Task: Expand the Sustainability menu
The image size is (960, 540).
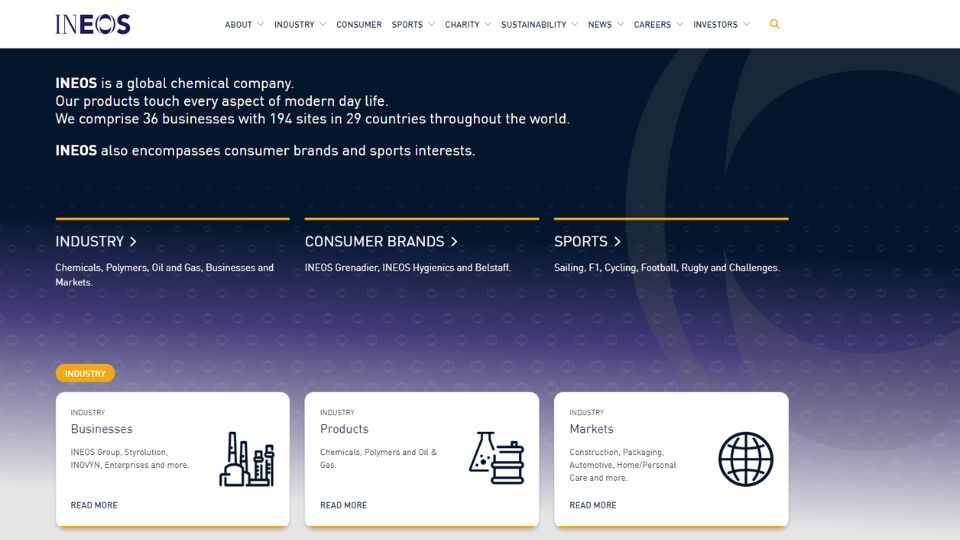Action: point(539,24)
